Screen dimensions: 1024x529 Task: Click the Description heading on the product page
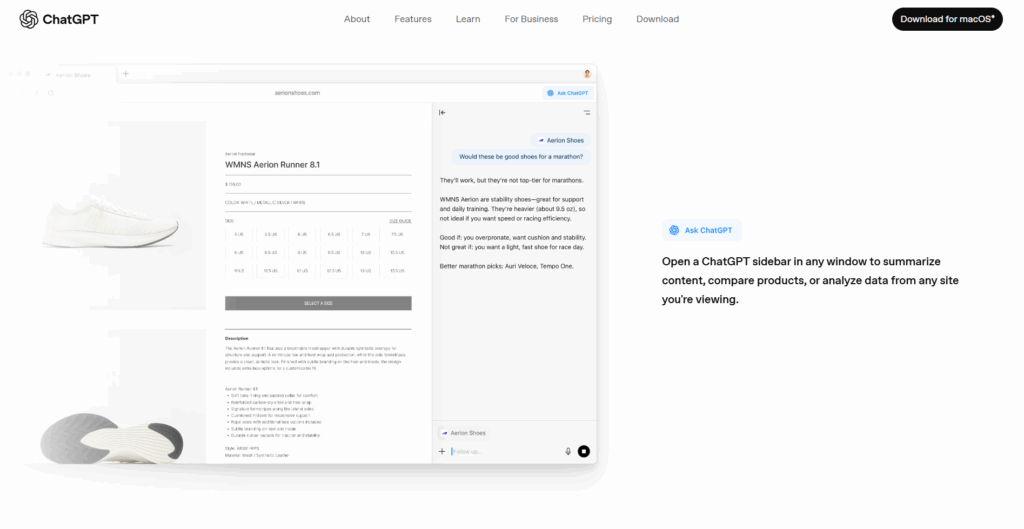tap(236, 338)
